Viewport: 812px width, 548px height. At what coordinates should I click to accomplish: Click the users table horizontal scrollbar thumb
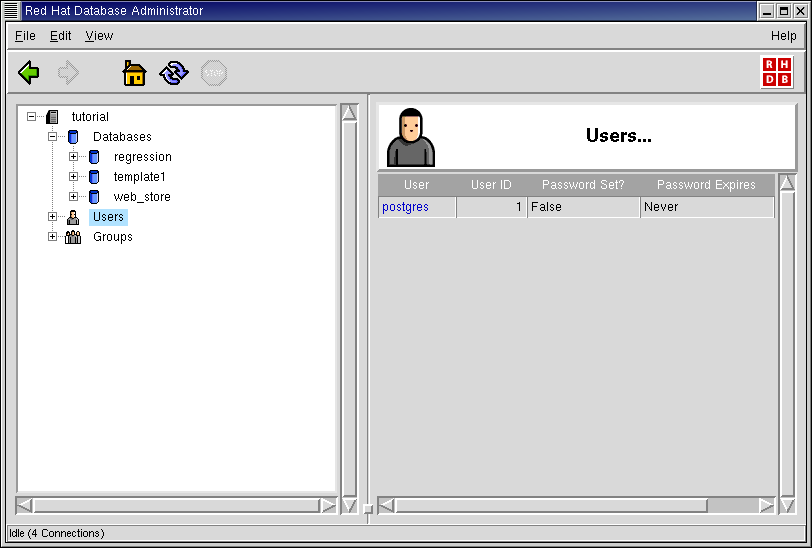(551, 506)
